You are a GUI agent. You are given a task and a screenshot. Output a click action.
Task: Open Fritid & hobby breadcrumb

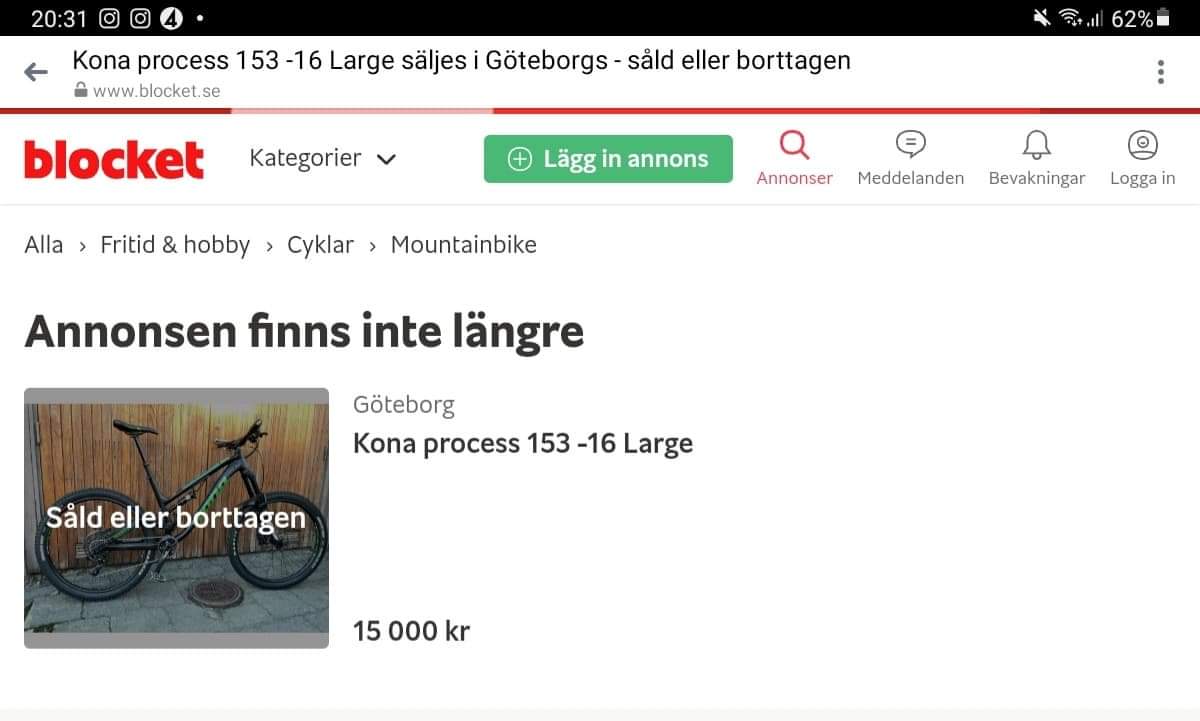click(x=175, y=245)
